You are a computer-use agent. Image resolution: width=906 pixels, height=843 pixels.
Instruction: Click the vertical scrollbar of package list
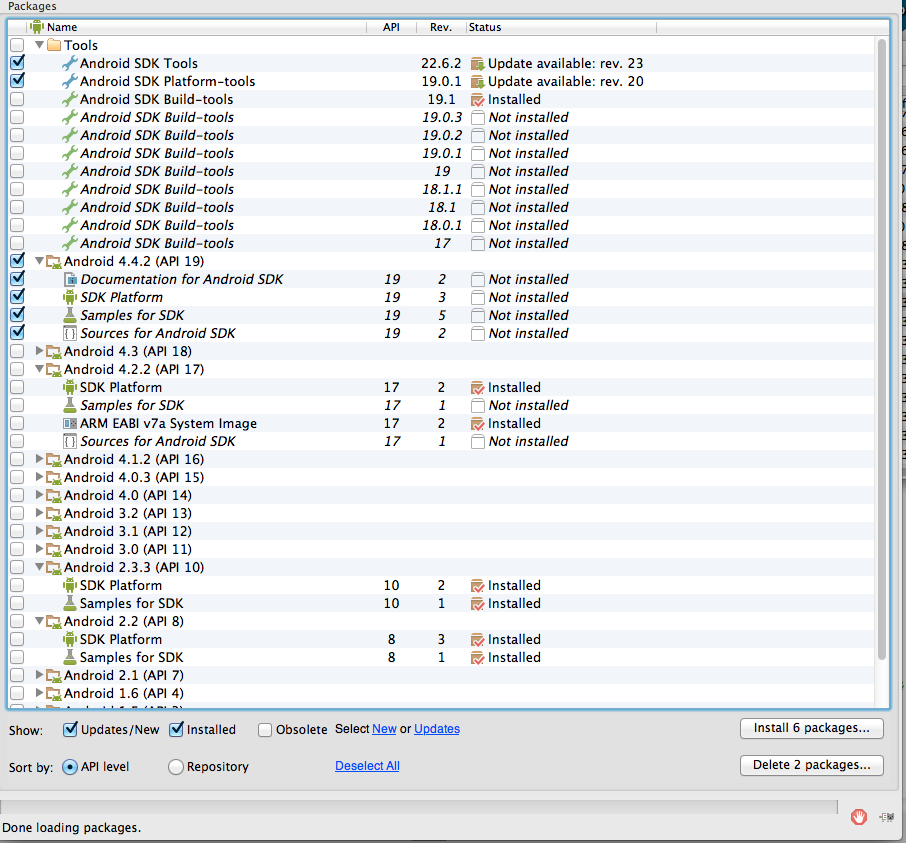pyautogui.click(x=881, y=350)
